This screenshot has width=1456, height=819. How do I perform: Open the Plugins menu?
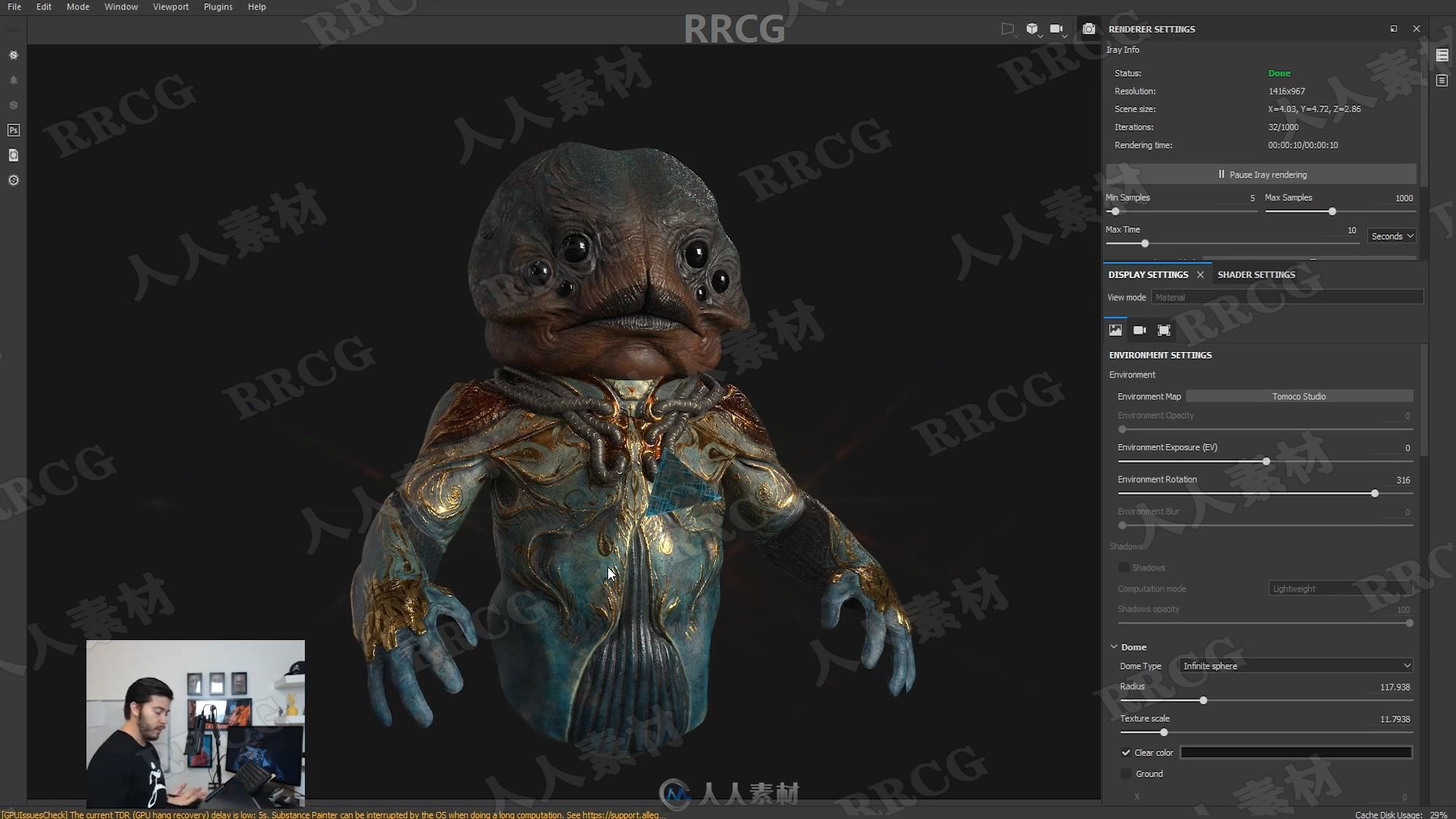[x=217, y=7]
